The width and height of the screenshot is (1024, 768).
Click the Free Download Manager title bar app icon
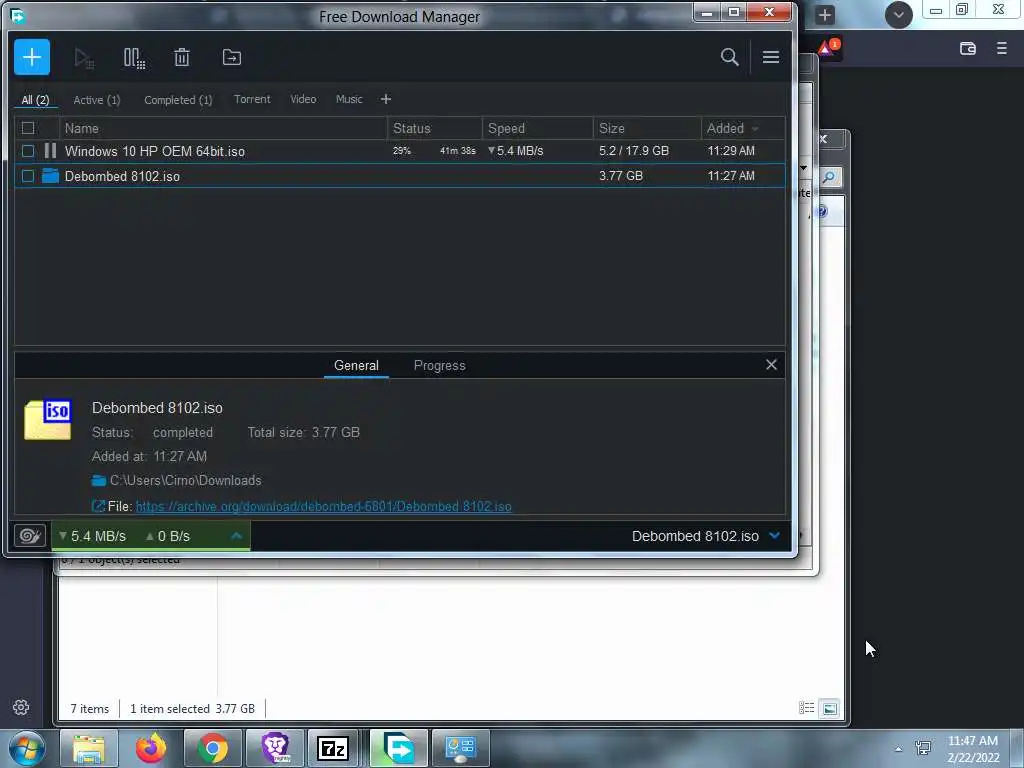(18, 16)
